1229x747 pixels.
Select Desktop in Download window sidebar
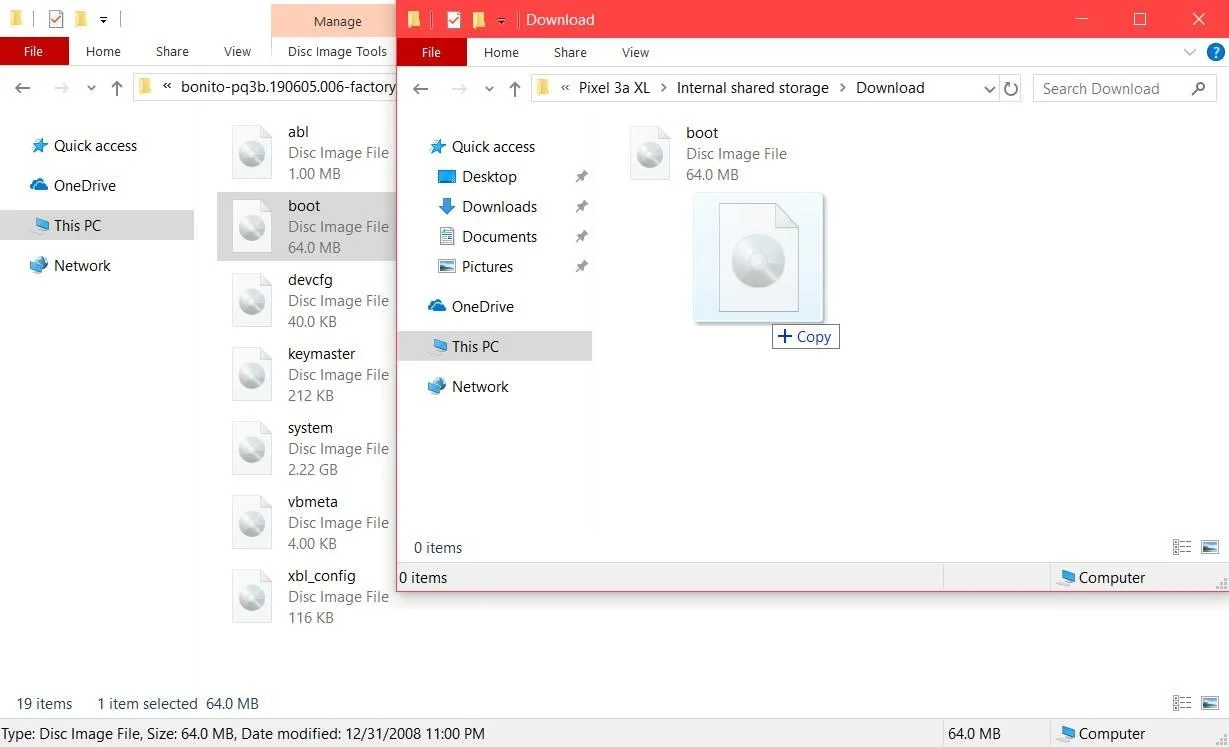click(x=489, y=176)
